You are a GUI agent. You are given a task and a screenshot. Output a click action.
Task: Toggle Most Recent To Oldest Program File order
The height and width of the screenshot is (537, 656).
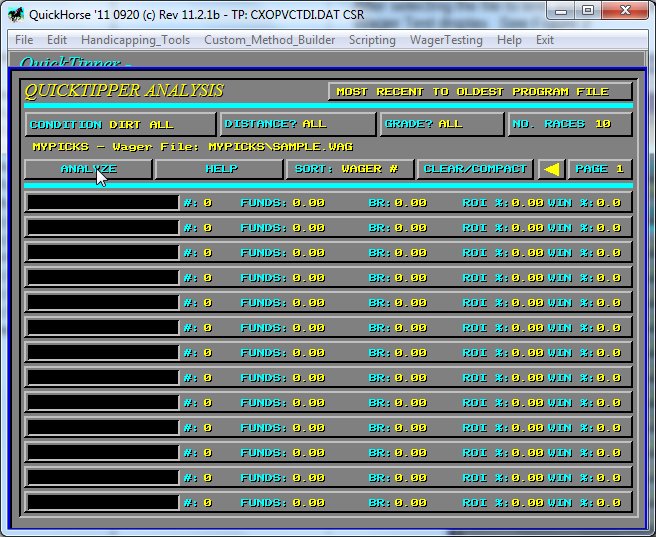click(480, 92)
